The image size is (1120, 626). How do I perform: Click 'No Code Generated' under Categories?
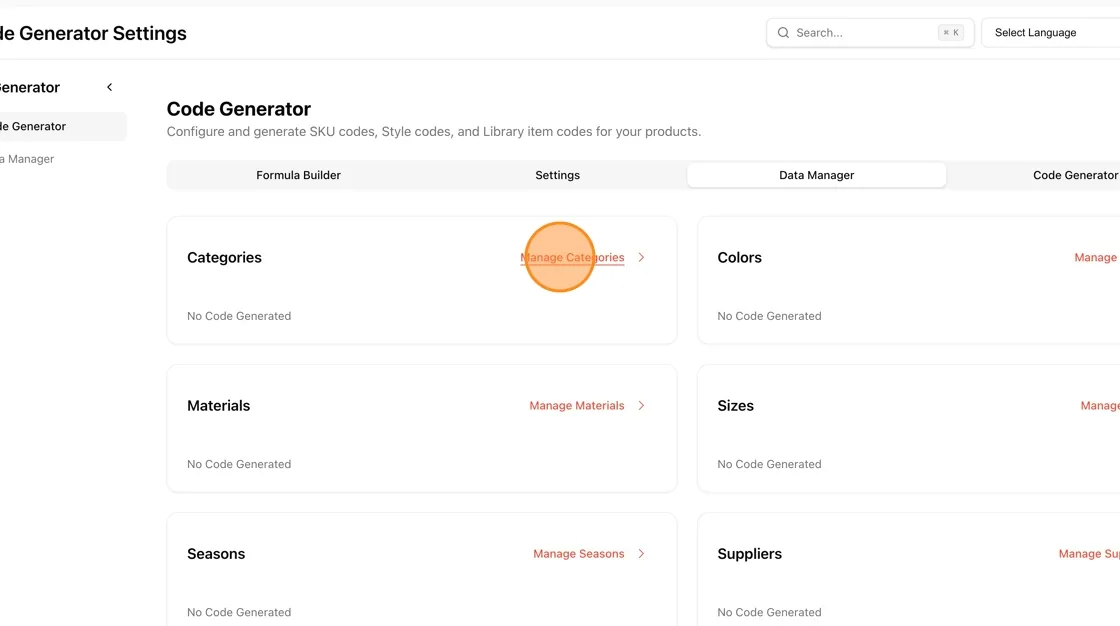click(x=239, y=316)
